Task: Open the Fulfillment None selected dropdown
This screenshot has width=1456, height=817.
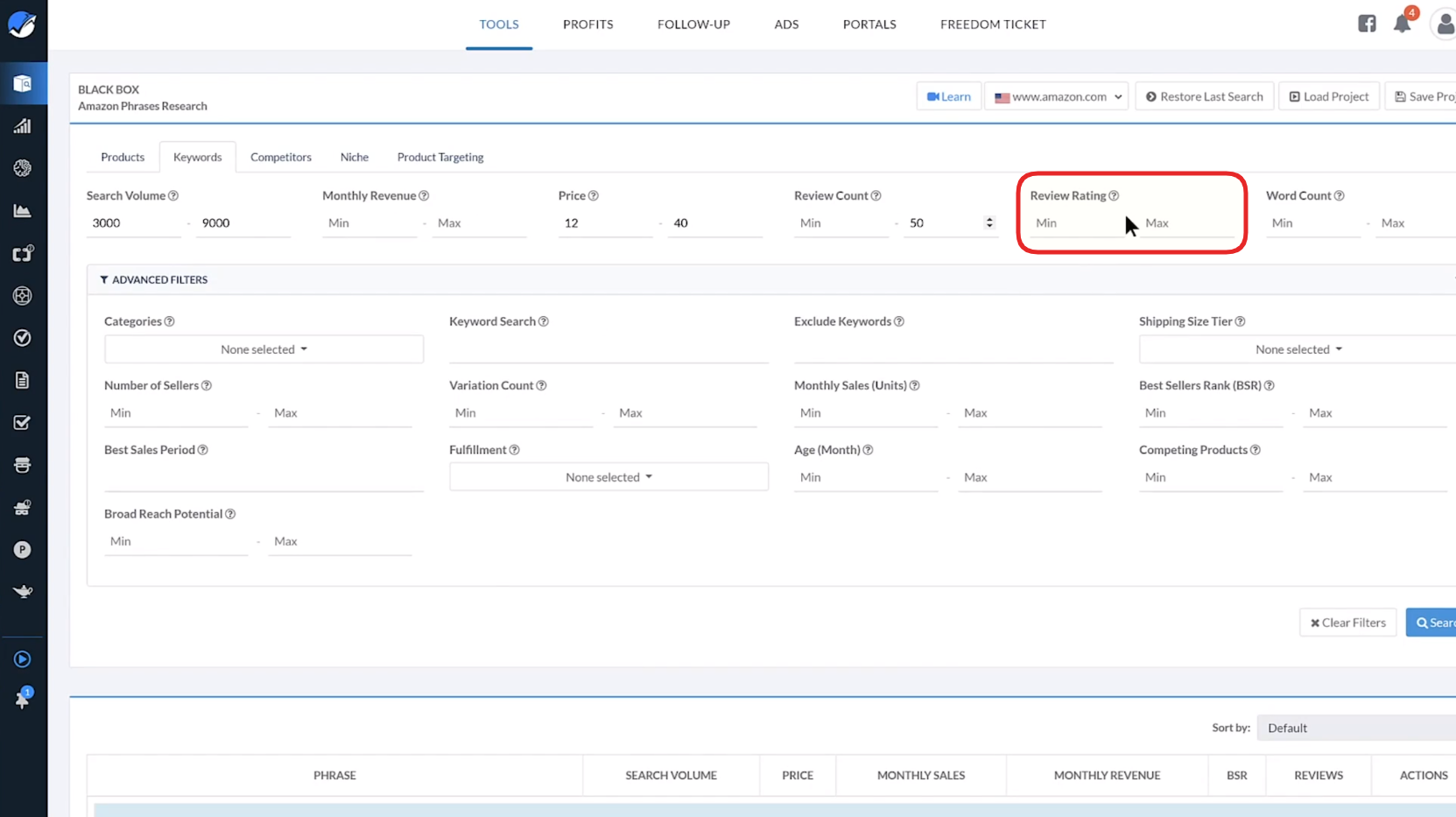Action: [608, 477]
